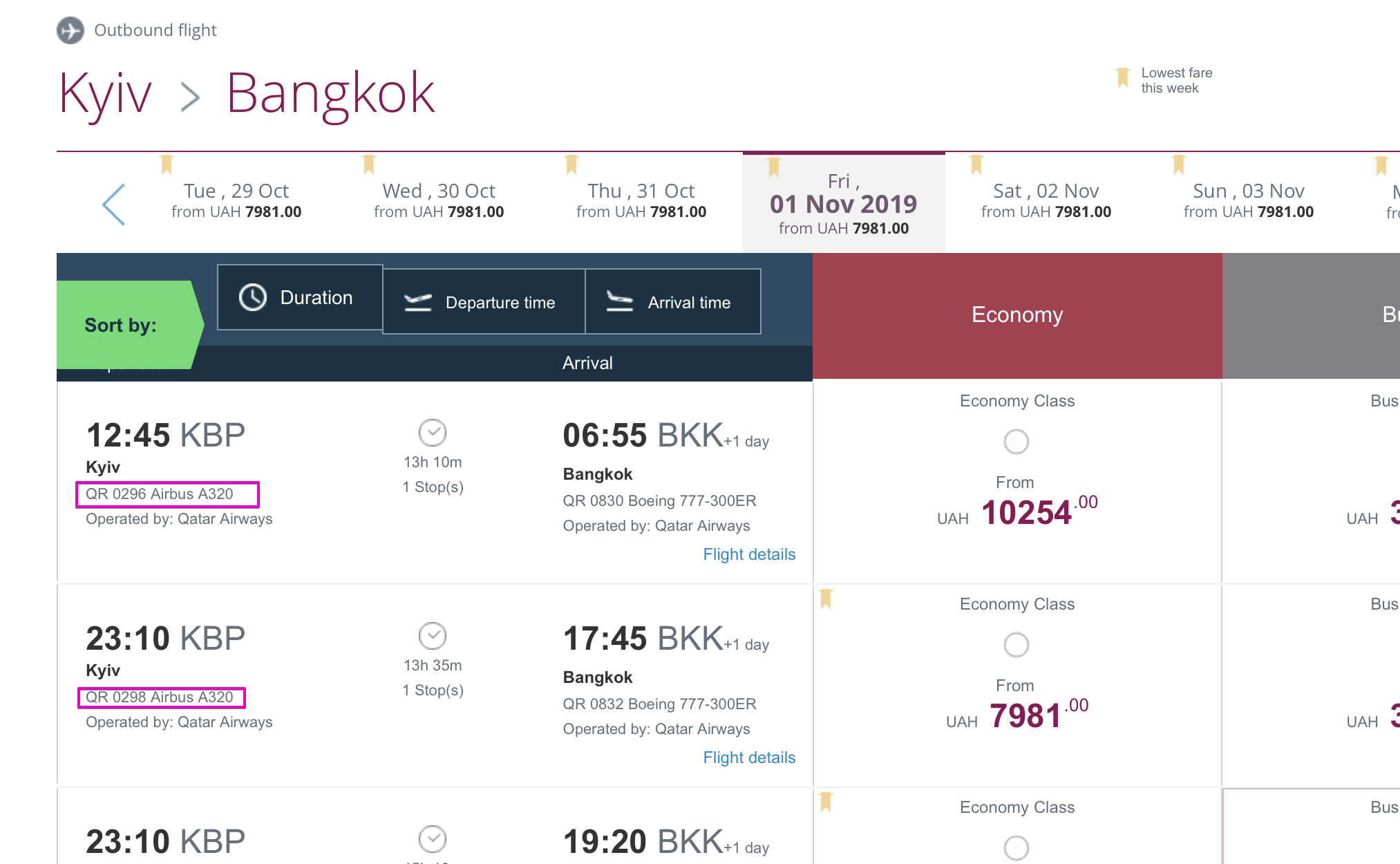Screen dimensions: 1400x864
Task: Click the outbound flight airplane icon
Action: click(x=70, y=30)
